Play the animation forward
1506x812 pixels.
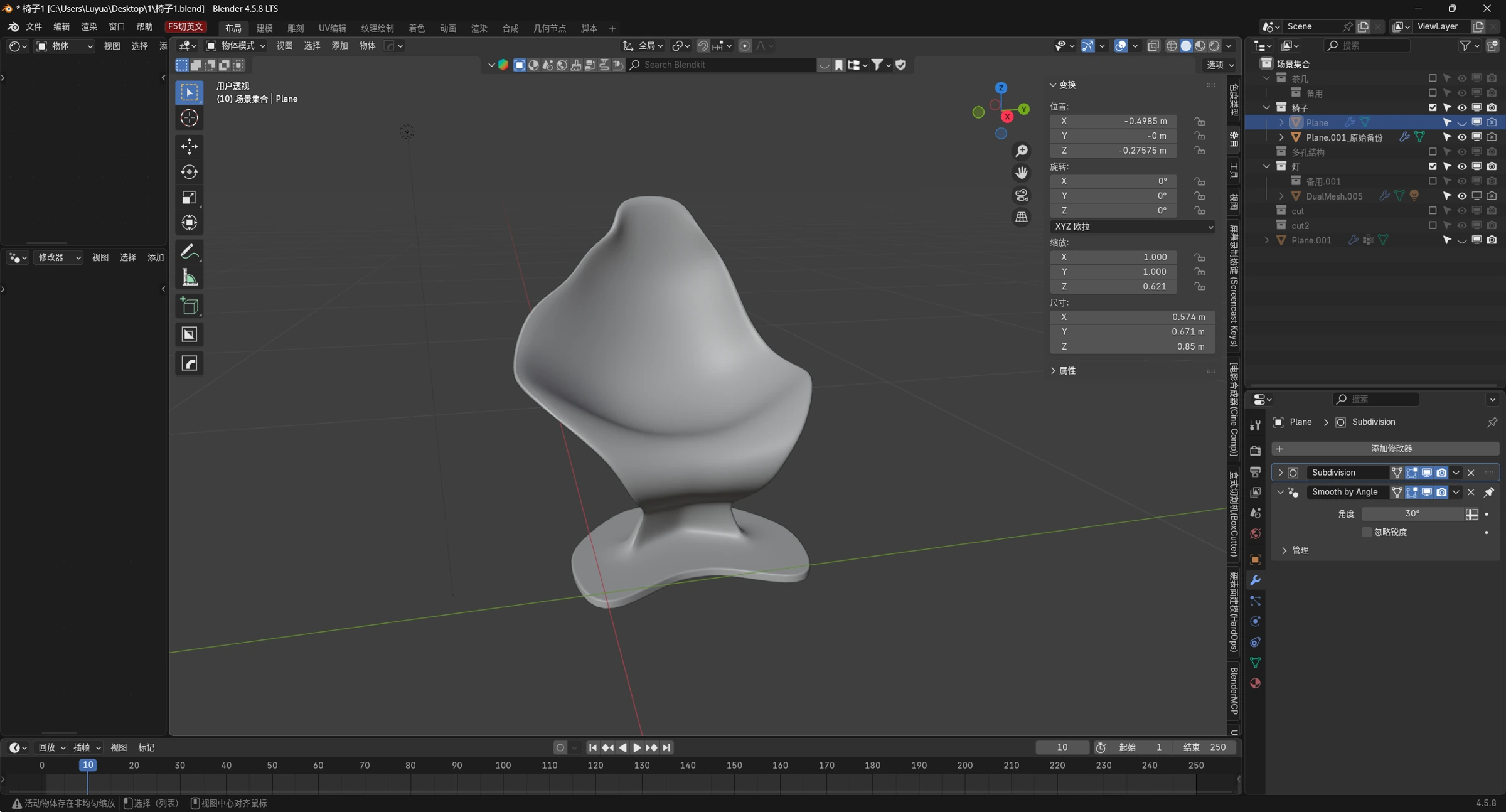pyautogui.click(x=637, y=747)
